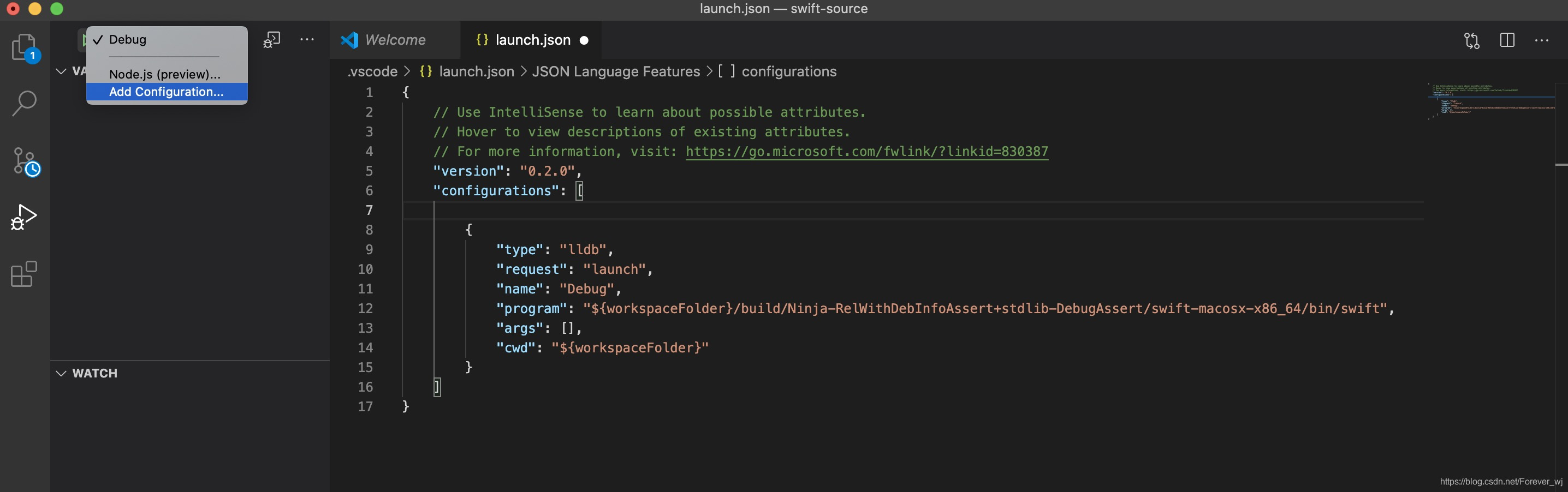Click the "0.2.0" version value

[547, 171]
